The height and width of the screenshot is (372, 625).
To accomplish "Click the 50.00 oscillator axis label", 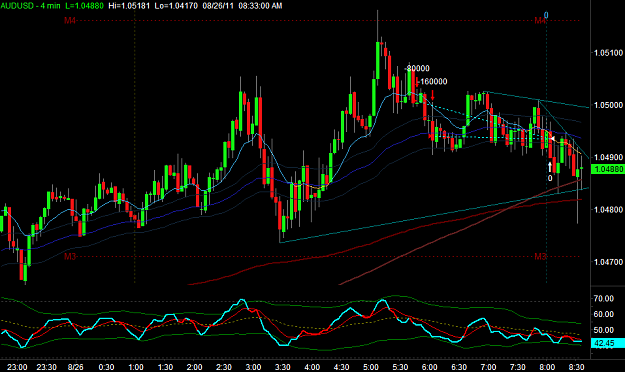I will tap(603, 330).
